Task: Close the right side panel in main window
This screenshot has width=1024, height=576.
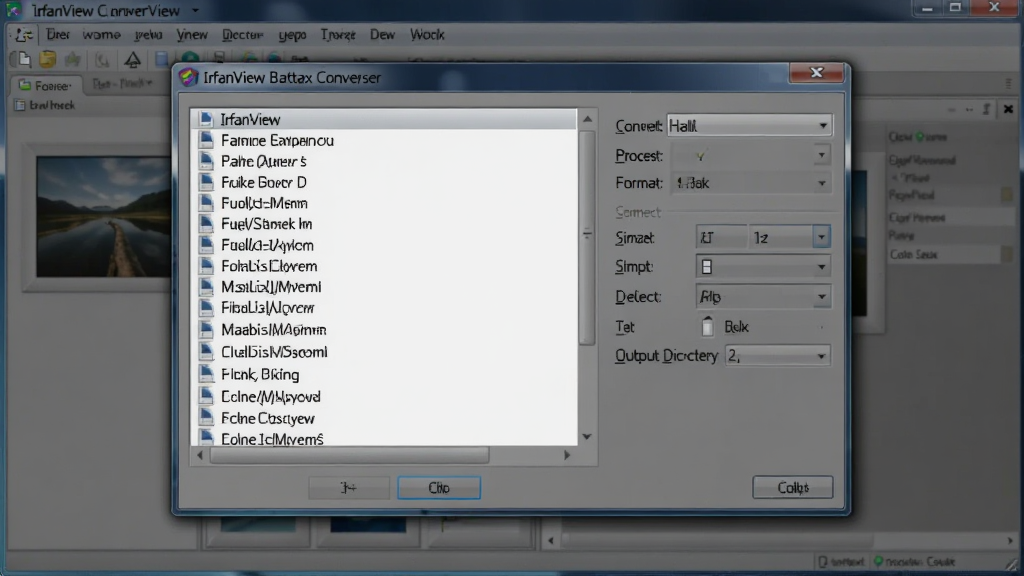Action: click(x=1008, y=109)
